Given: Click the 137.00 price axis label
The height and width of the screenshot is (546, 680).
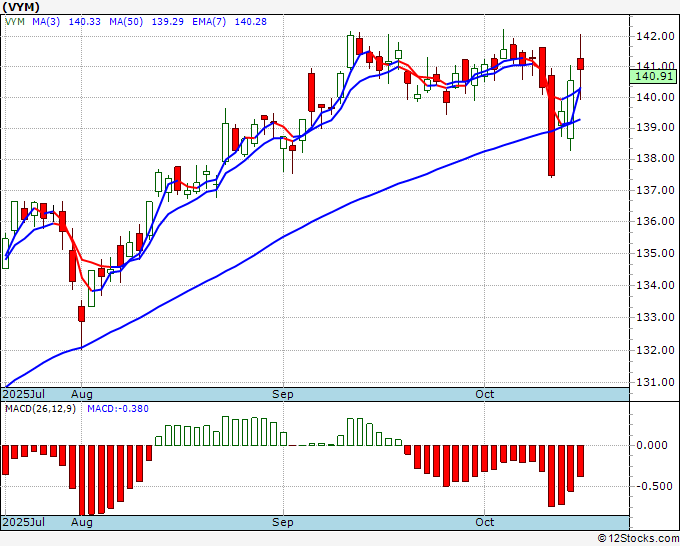Looking at the screenshot, I should click(655, 190).
